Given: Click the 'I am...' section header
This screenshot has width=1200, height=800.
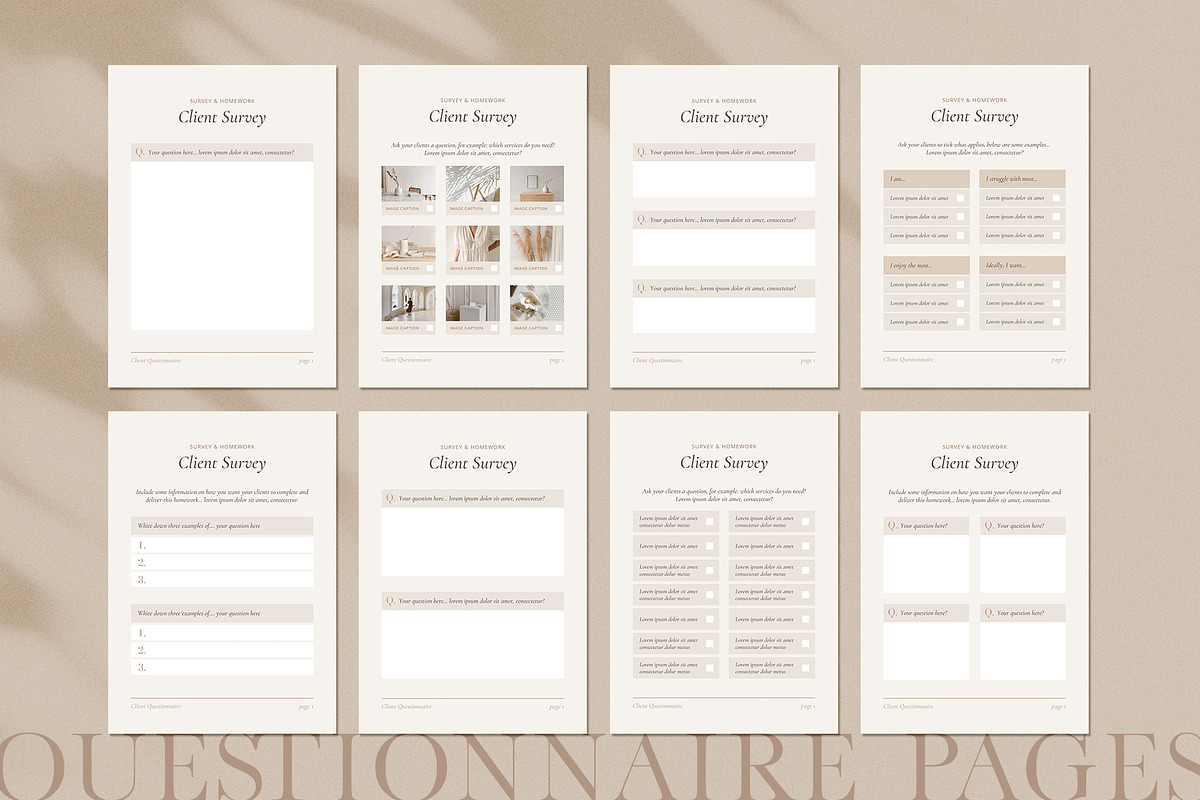Looking at the screenshot, I should coord(926,179).
